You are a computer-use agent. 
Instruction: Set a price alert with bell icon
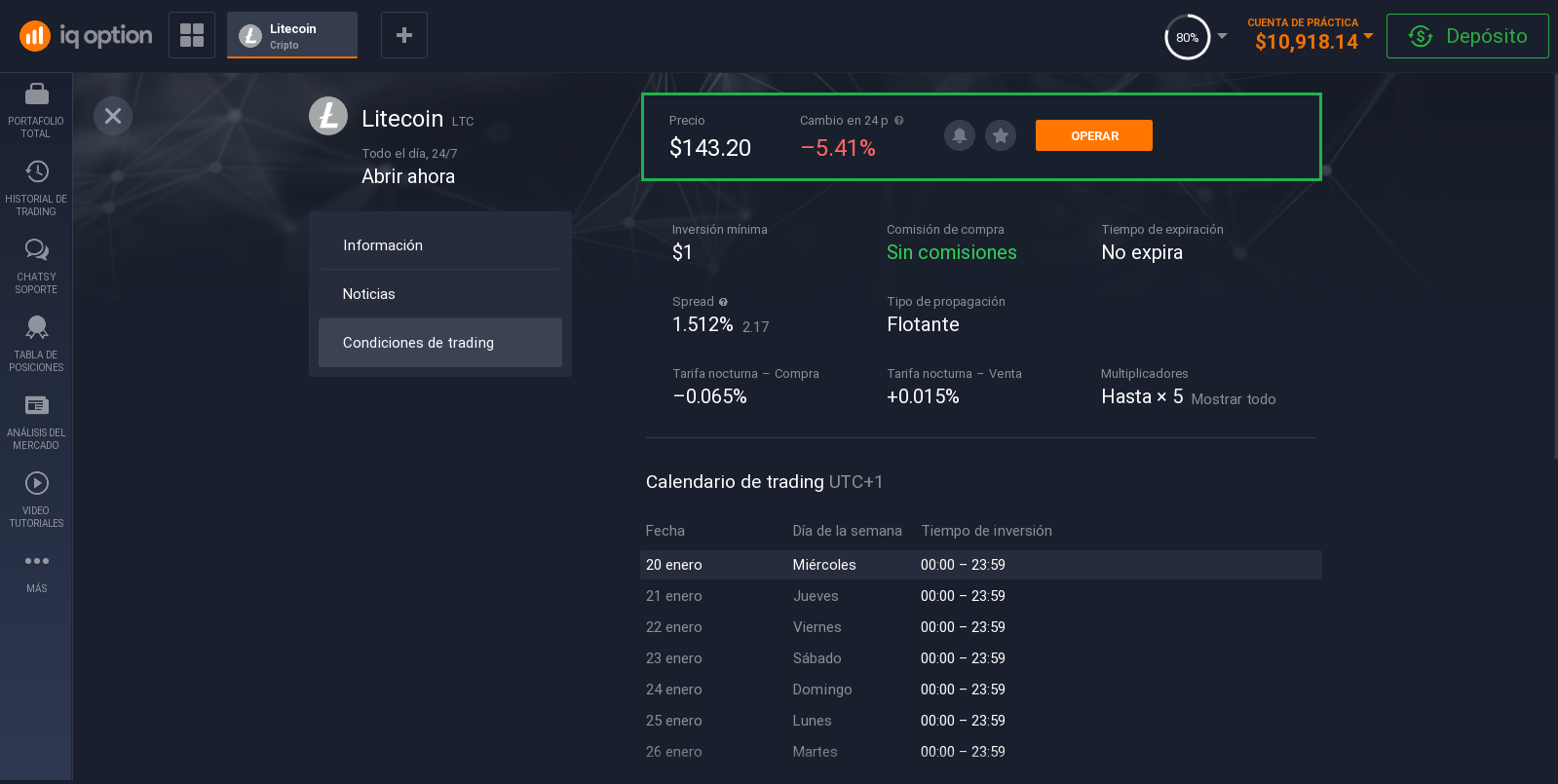960,135
